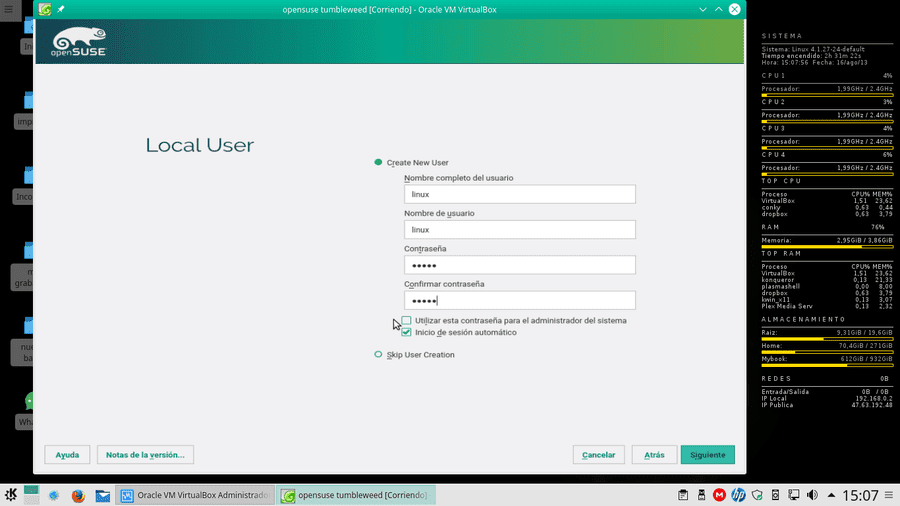Select Skip User Creation option
The image size is (900, 506).
(x=378, y=355)
